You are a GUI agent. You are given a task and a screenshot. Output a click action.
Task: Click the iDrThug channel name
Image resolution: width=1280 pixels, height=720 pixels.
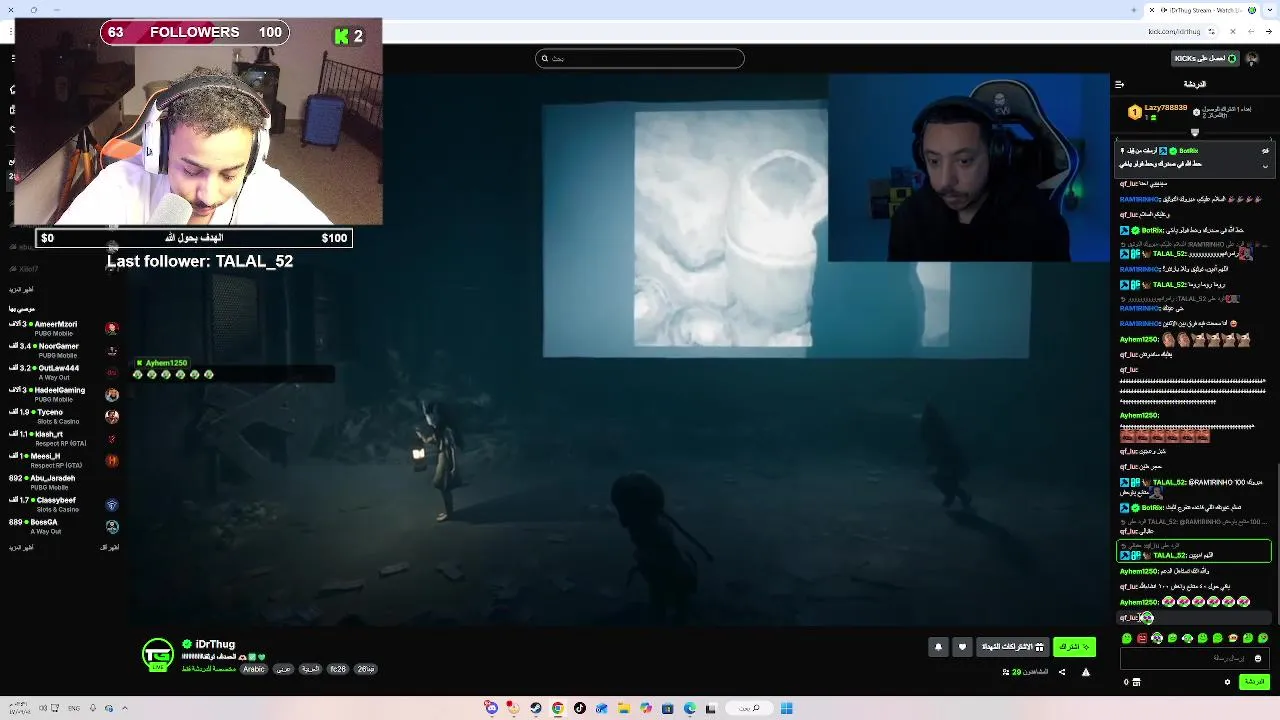point(215,645)
